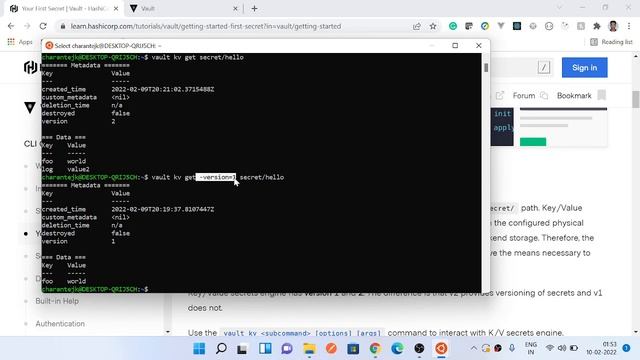
Task: Reload the HashiCorp tutorial page
Action: 43,26
